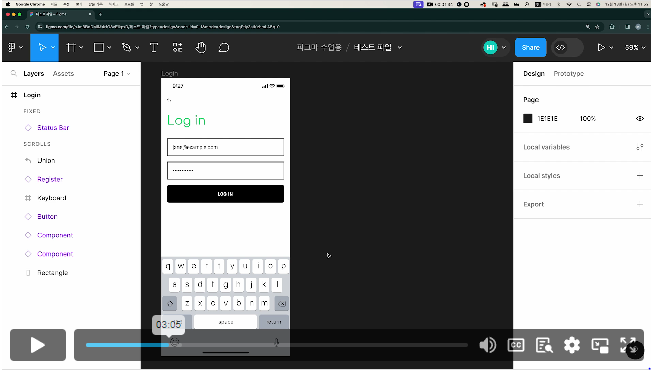Viewport: 651px width, 370px height.
Task: Open Pen tool options dropdown arrow
Action: pyautogui.click(x=137, y=48)
